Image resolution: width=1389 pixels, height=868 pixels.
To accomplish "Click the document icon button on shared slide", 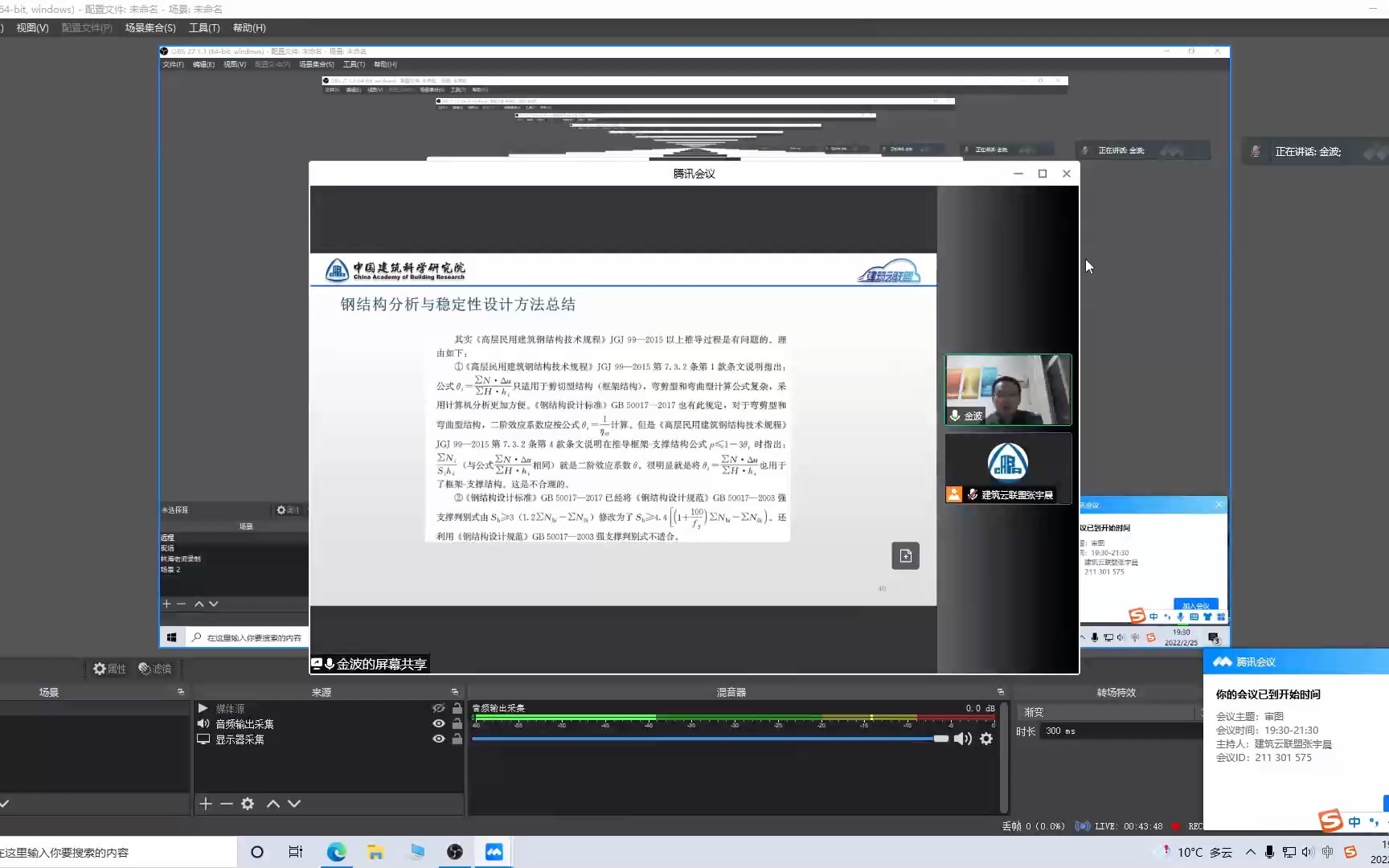I will pyautogui.click(x=905, y=555).
